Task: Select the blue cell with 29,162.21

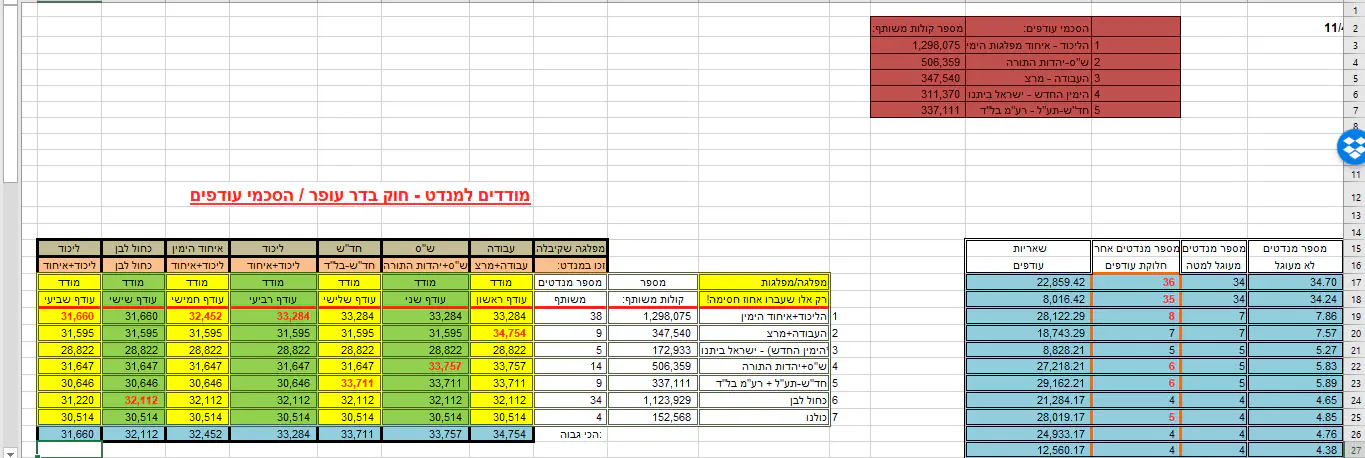Action: coord(1029,383)
